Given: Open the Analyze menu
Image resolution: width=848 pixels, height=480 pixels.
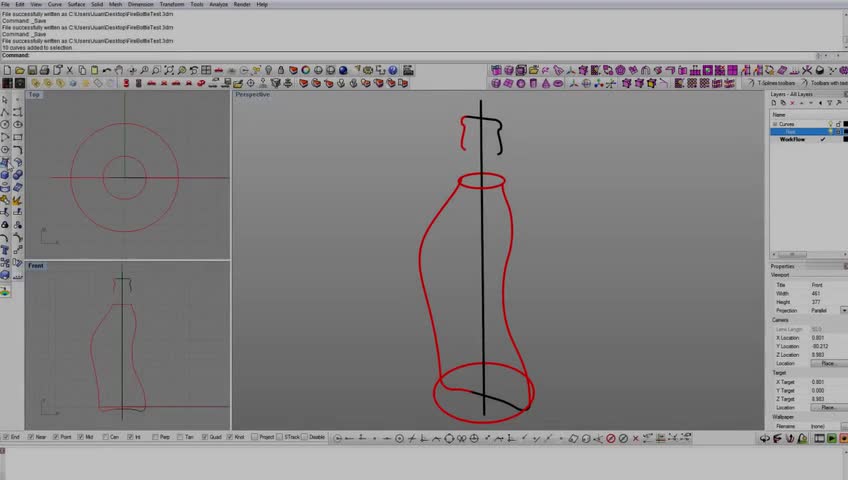Looking at the screenshot, I should click(218, 4).
